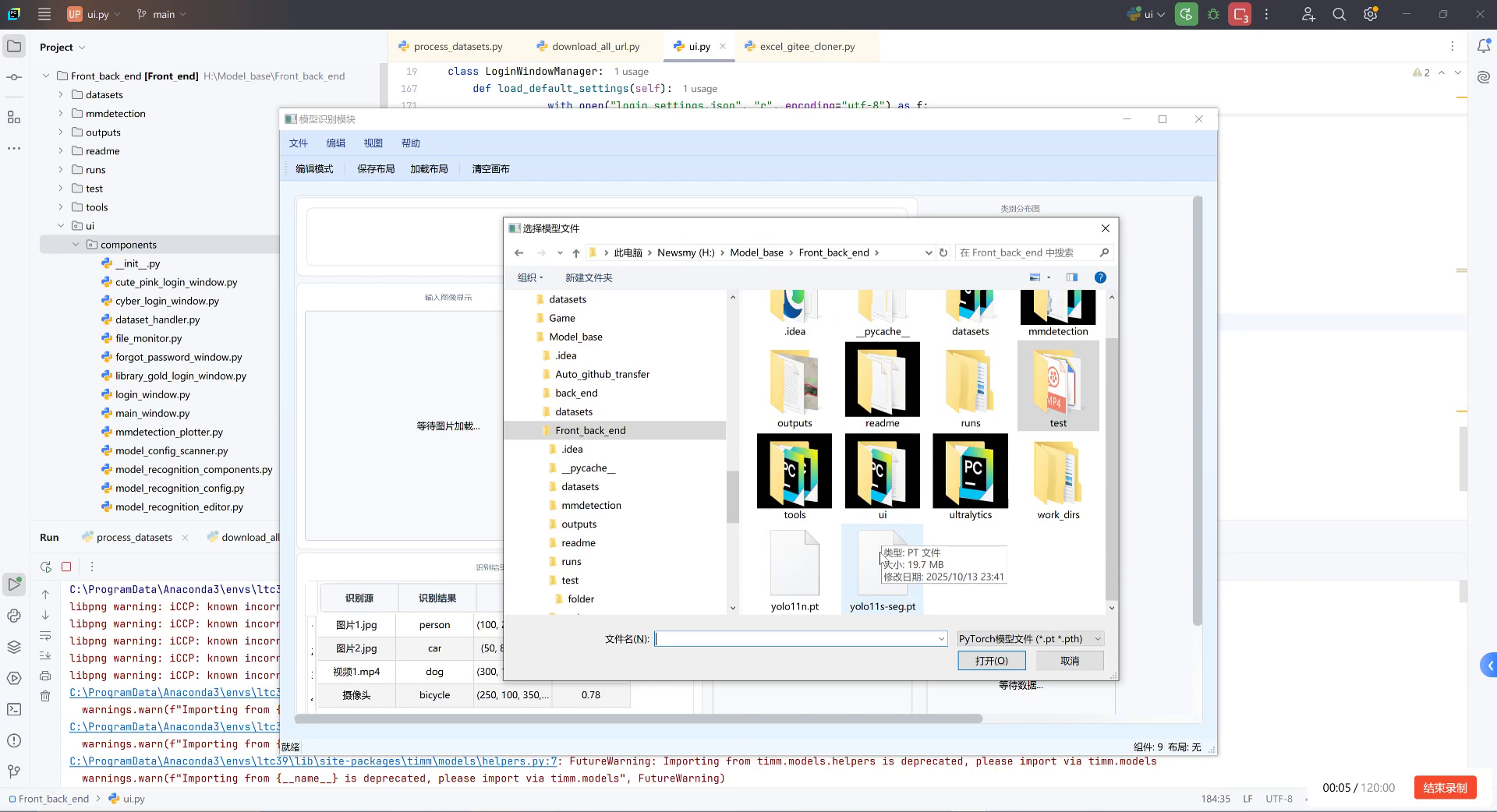Select yolo11n.pt file thumbnail
The image size is (1497, 812).
[x=795, y=571]
